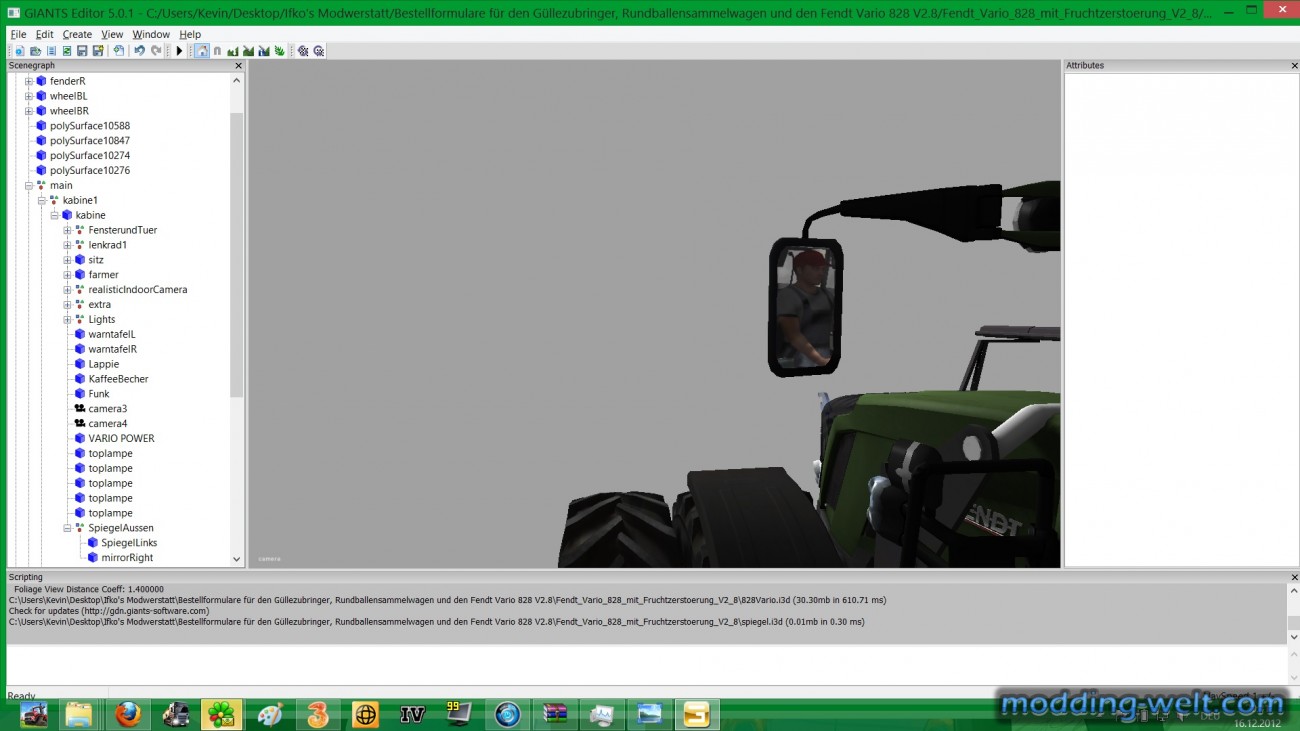Select the farmer node
This screenshot has width=1300, height=731.
(x=103, y=275)
